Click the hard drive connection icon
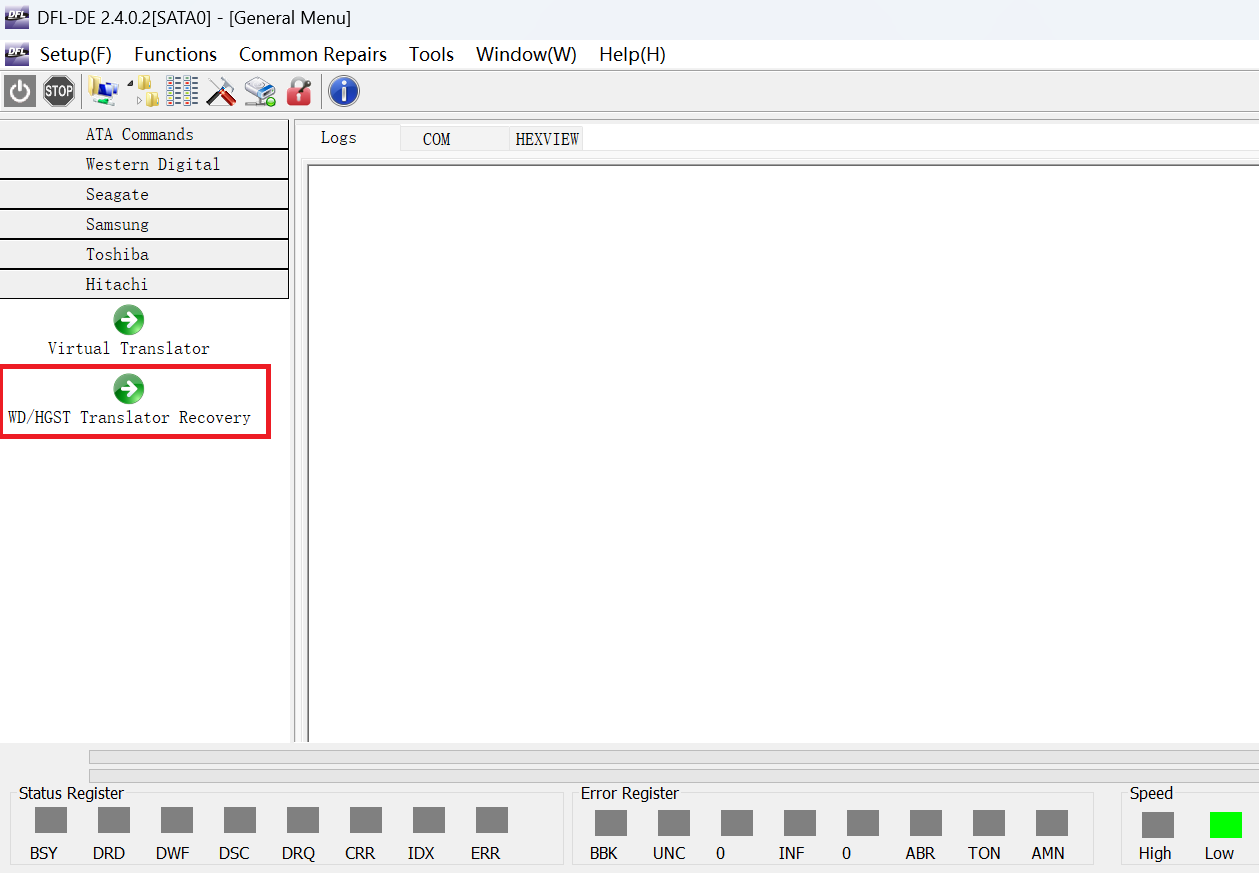The height and width of the screenshot is (873, 1259). pyautogui.click(x=260, y=92)
